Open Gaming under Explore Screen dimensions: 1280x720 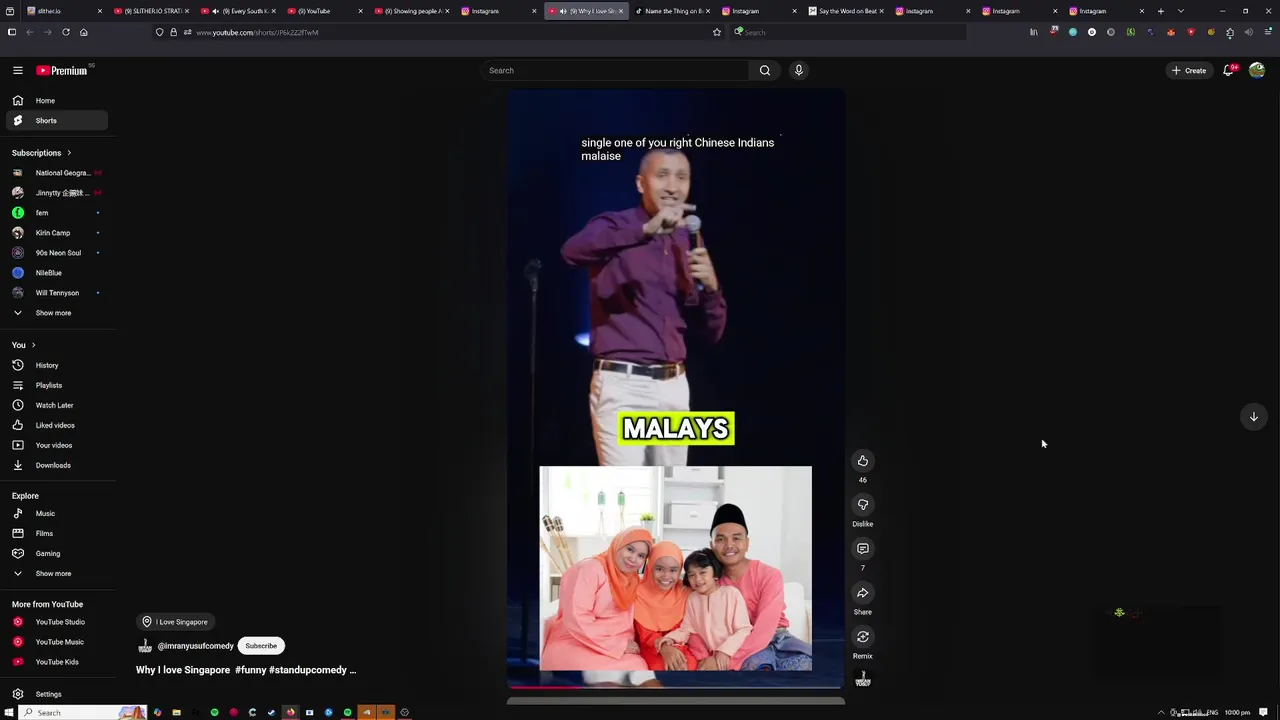tap(56, 553)
